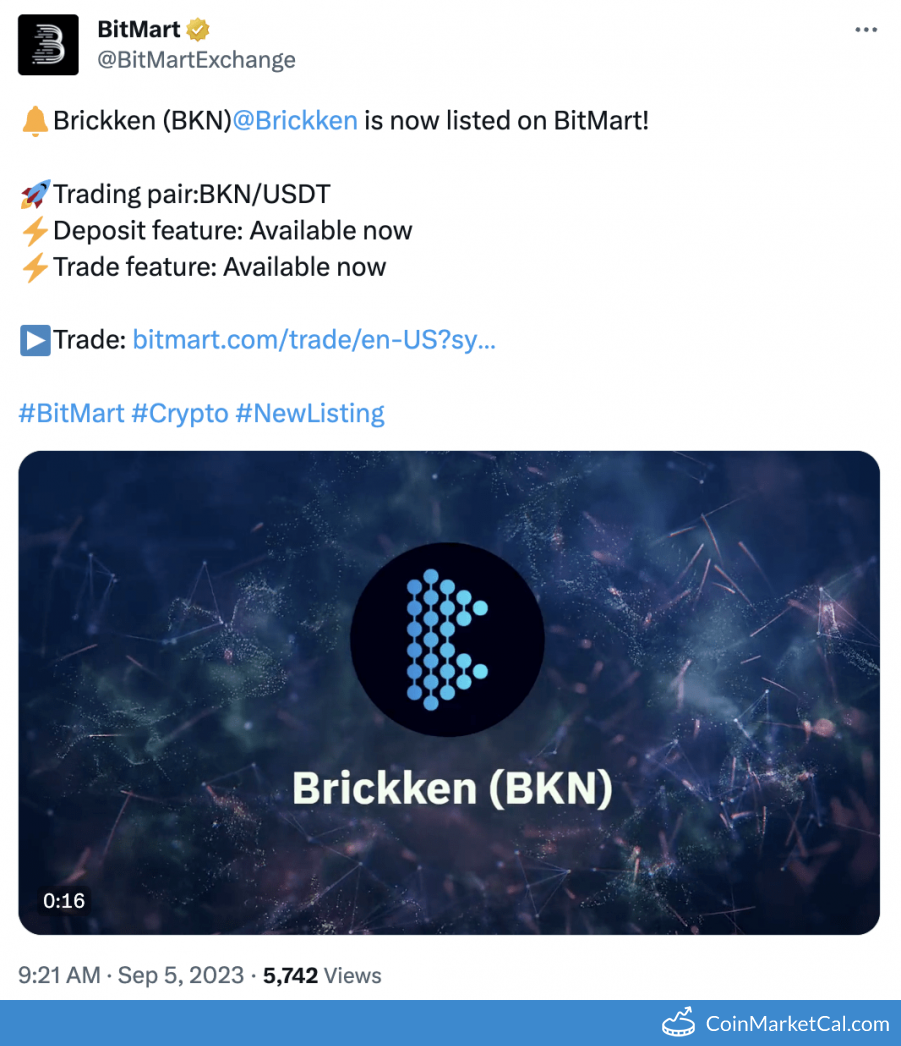Select the #BitMart hashtag
901x1046 pixels.
72,413
